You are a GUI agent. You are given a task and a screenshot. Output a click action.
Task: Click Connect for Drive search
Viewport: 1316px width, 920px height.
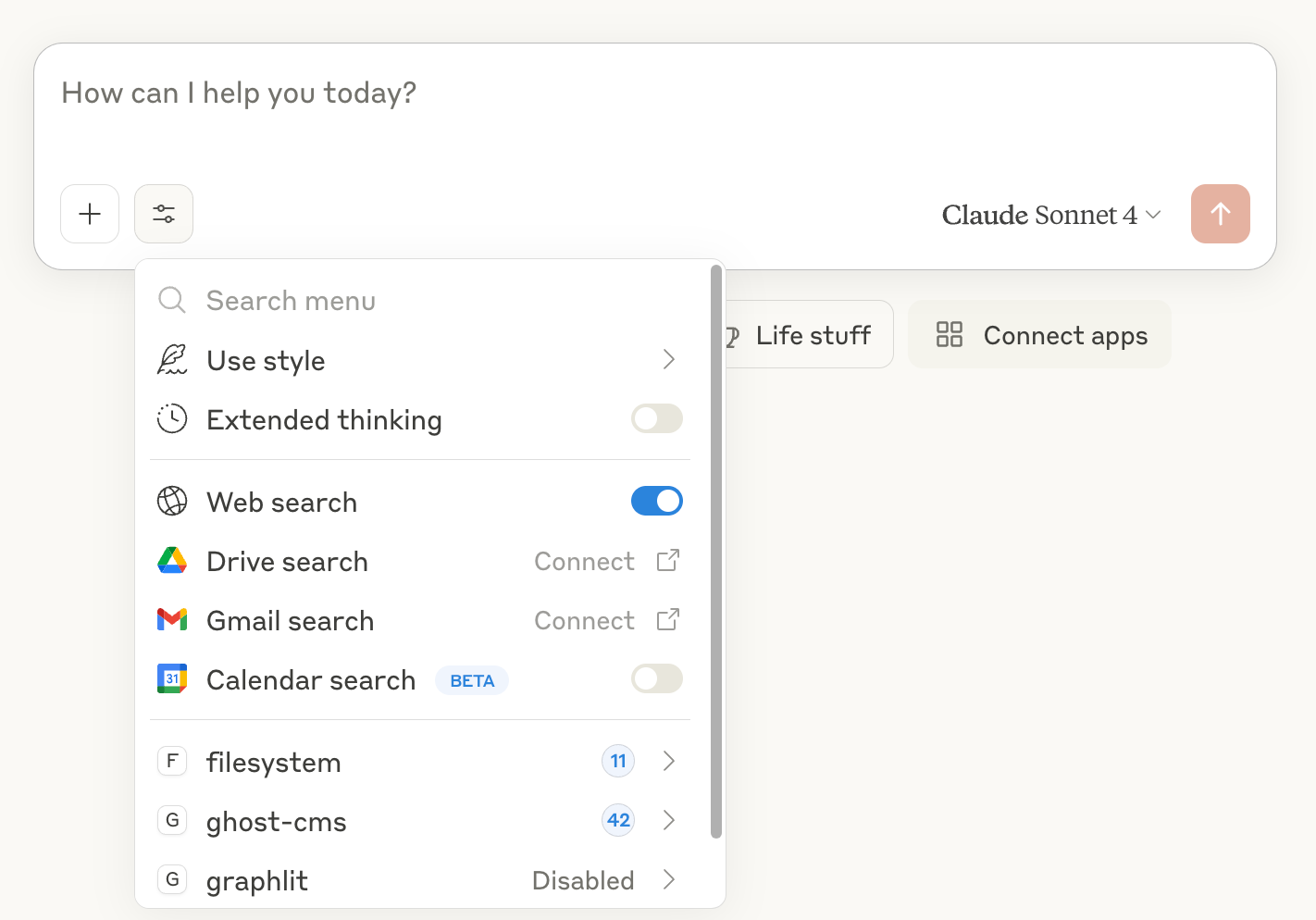click(584, 561)
